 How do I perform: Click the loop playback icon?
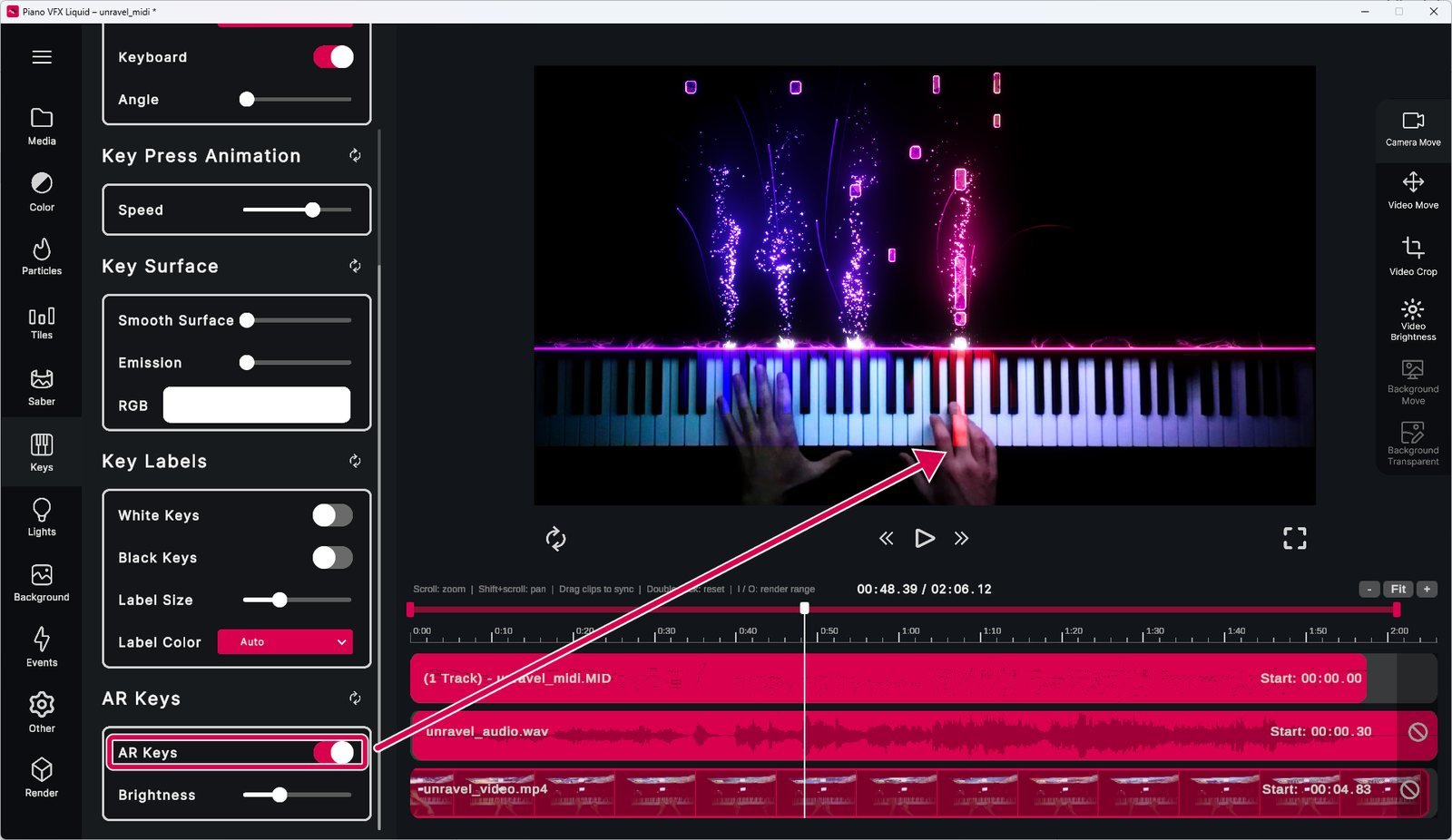pyautogui.click(x=555, y=539)
